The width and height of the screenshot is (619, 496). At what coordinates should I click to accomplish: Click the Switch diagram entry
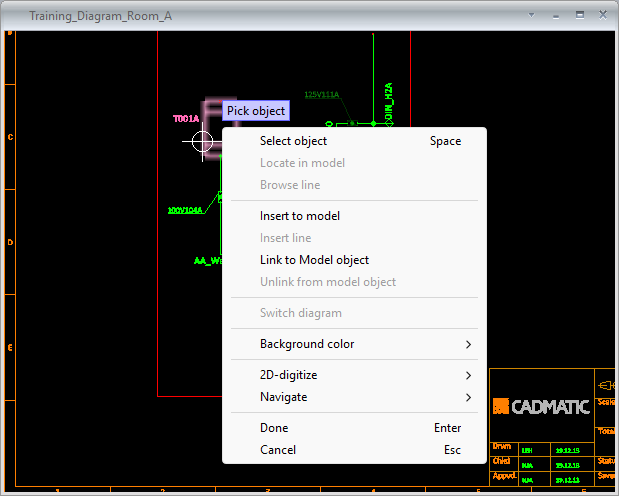click(x=301, y=313)
